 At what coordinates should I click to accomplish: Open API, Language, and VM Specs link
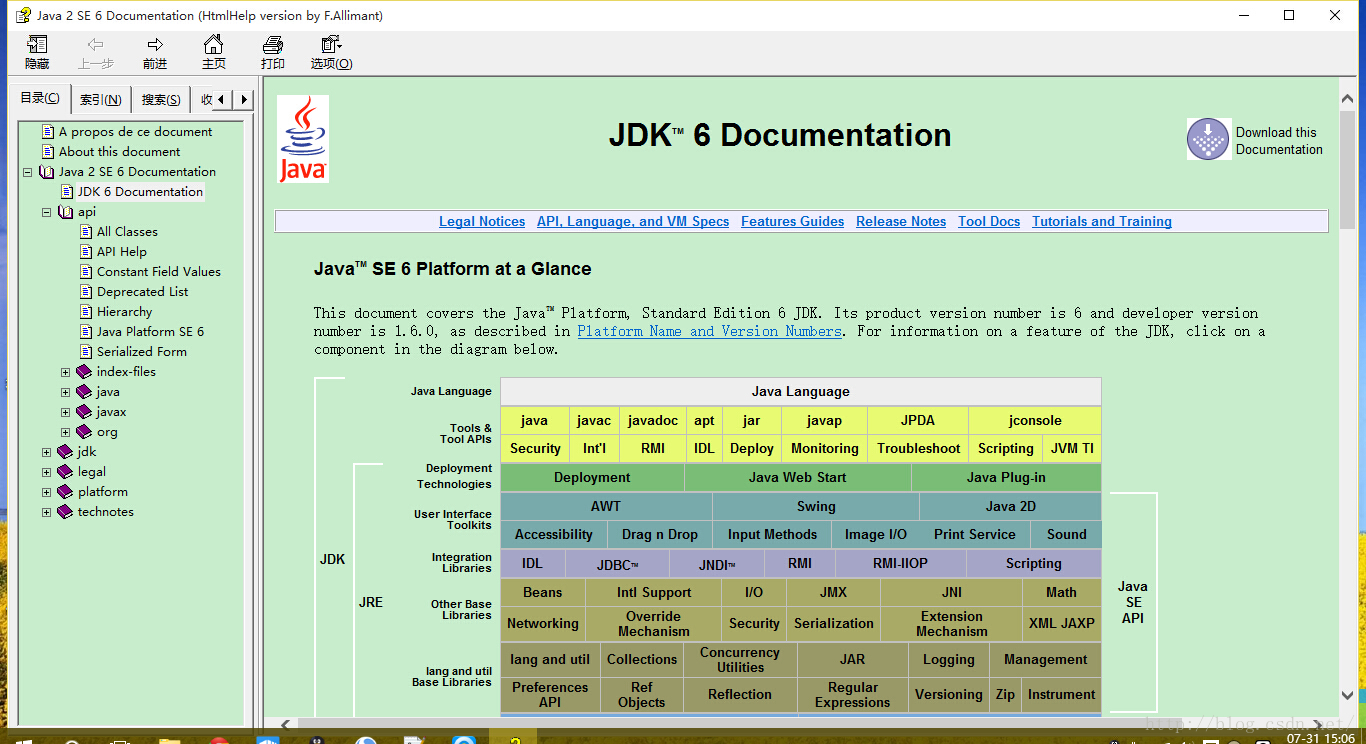633,222
